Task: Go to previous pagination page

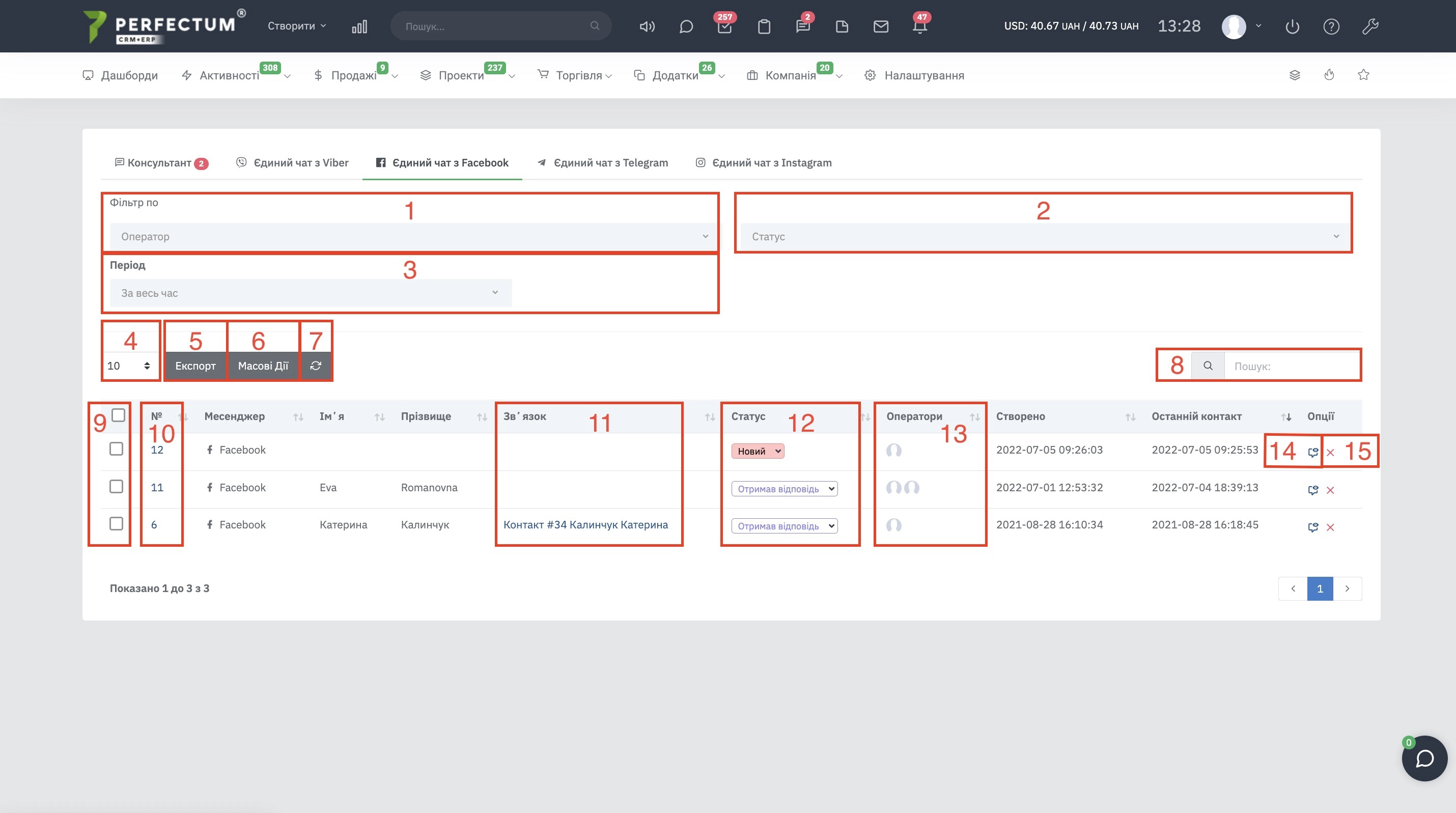Action: pos(1293,588)
